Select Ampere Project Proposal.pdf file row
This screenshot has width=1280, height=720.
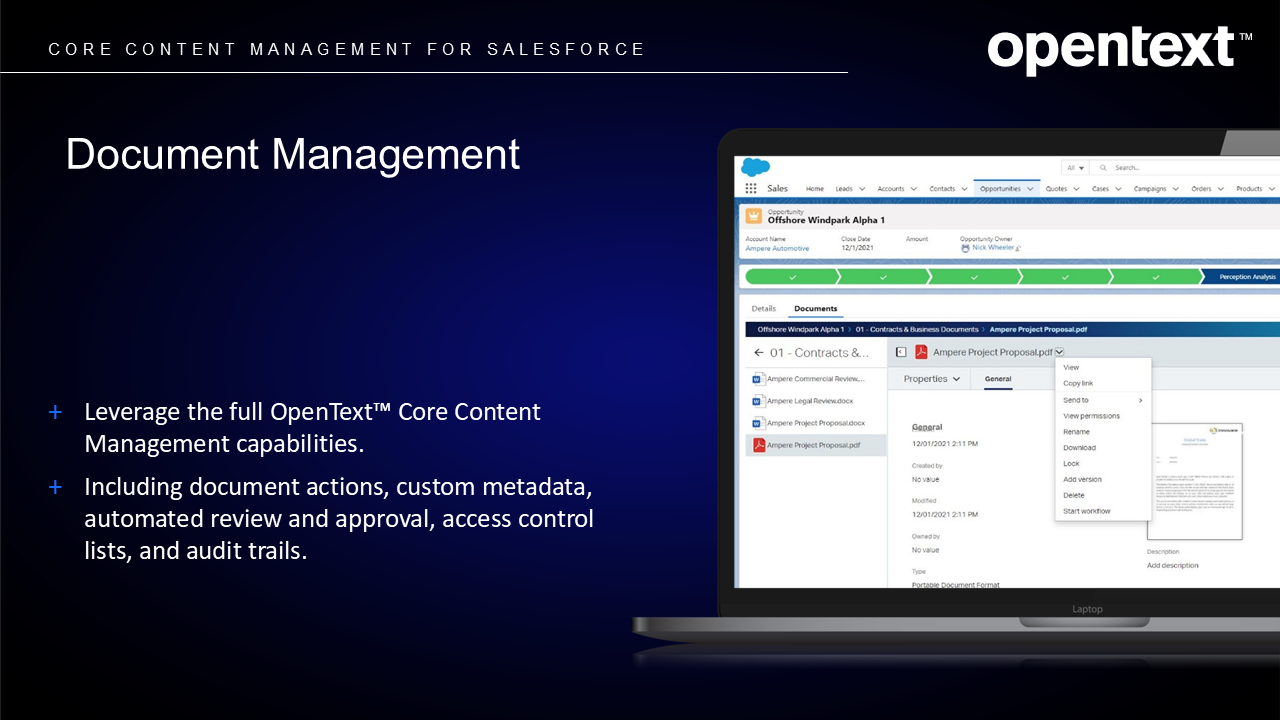pyautogui.click(x=816, y=445)
